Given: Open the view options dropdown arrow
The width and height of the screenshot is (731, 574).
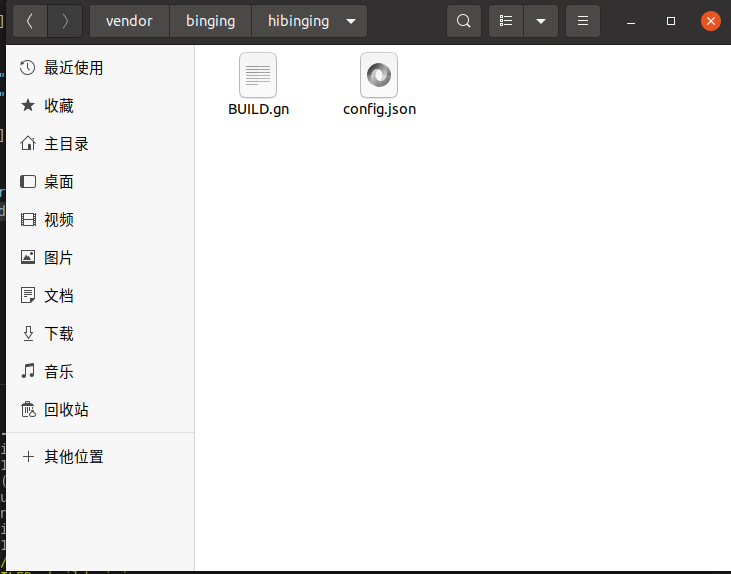Looking at the screenshot, I should [x=541, y=21].
